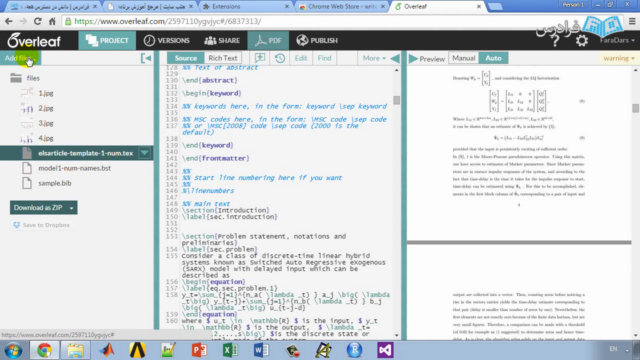
Task: Open the VERSIONS history view
Action: pos(167,40)
